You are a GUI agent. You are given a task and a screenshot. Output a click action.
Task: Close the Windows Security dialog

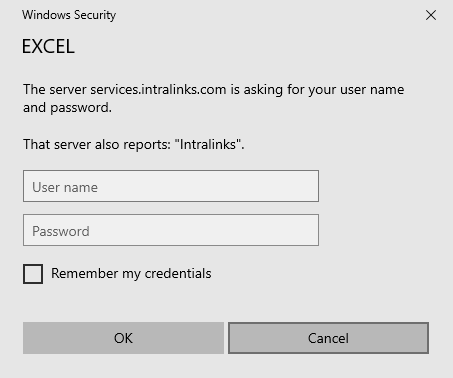[x=431, y=15]
